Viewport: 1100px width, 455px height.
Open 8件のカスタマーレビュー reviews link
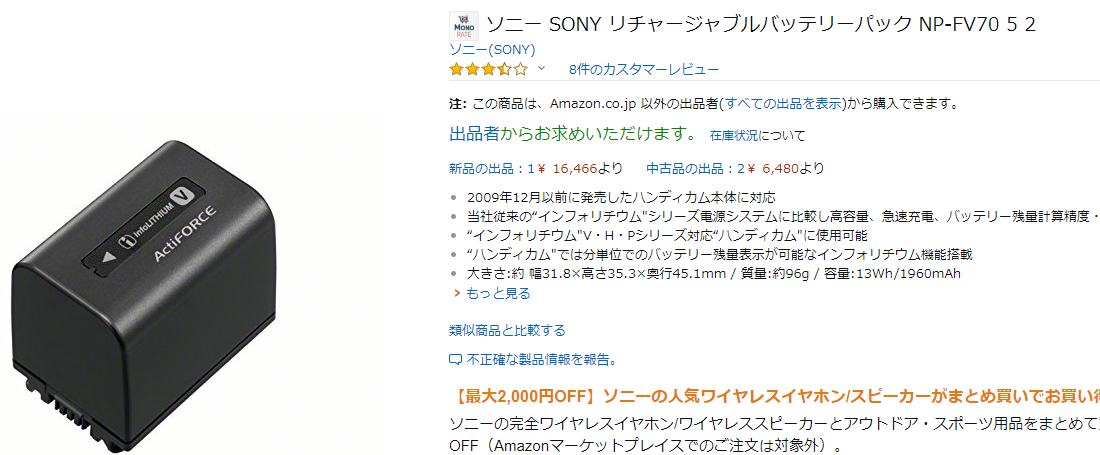643,69
